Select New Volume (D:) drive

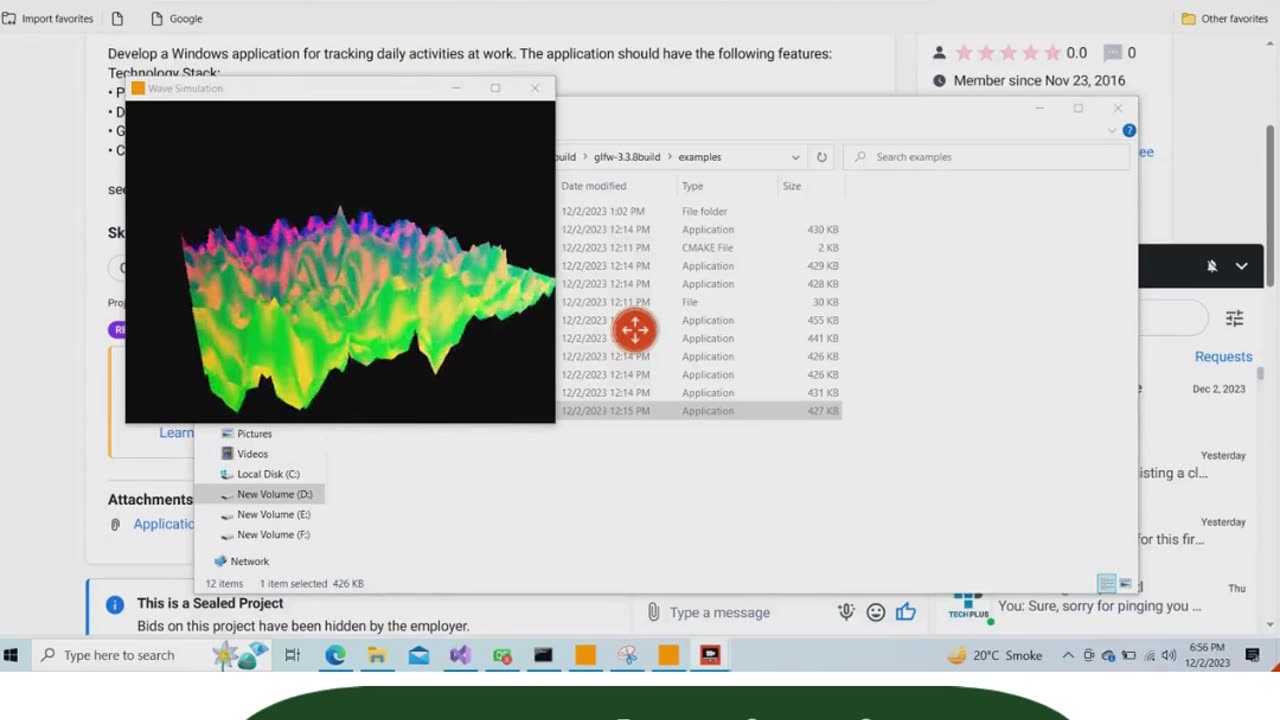pyautogui.click(x=274, y=494)
